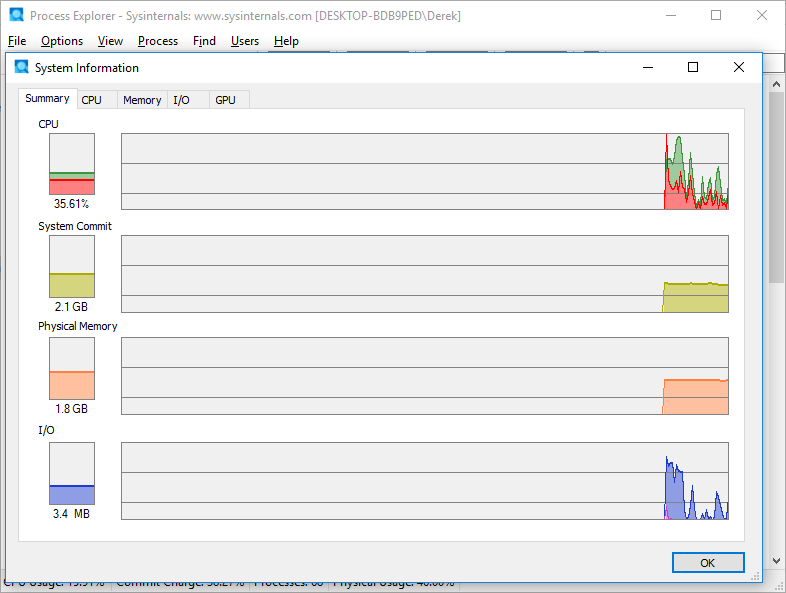
Task: Click the I/O history graph
Action: click(425, 481)
